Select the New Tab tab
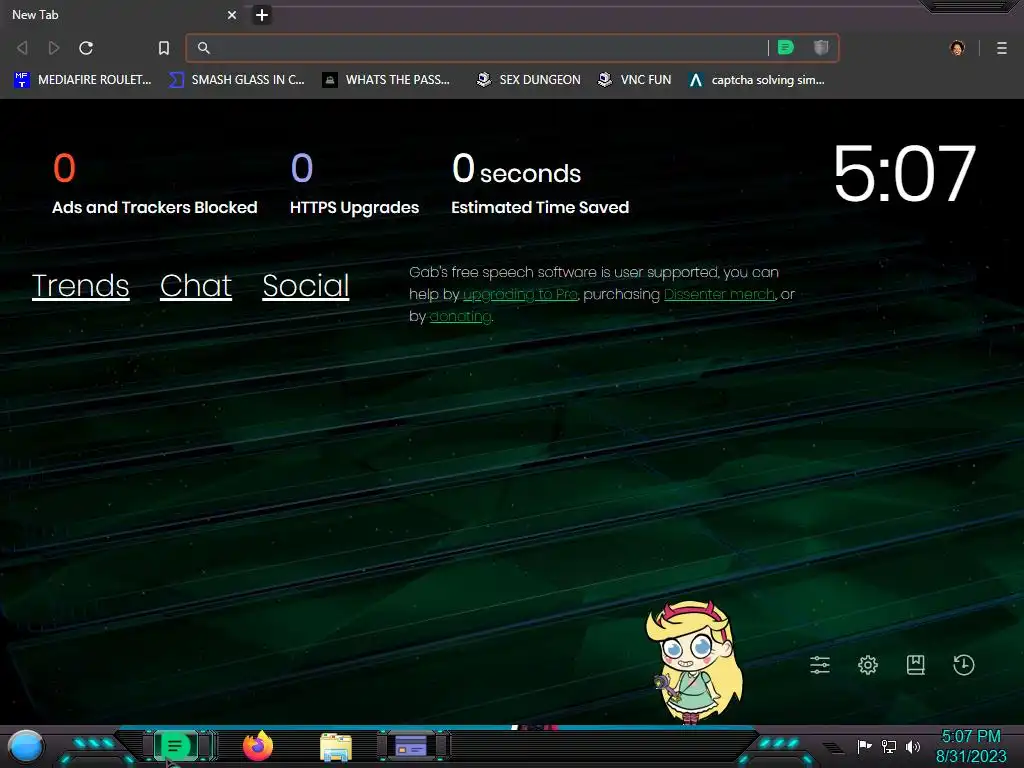 click(x=123, y=15)
